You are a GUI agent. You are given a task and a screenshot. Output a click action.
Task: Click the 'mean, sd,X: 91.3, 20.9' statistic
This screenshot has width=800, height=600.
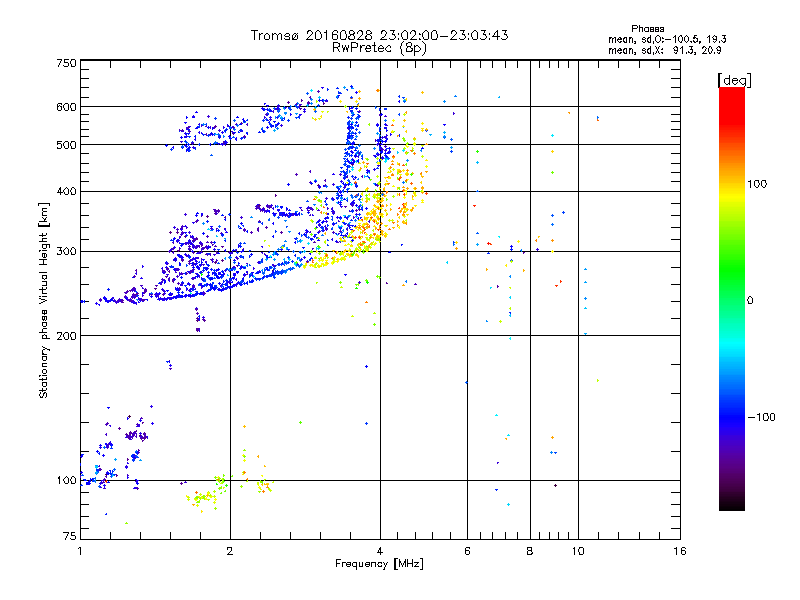pos(664,50)
